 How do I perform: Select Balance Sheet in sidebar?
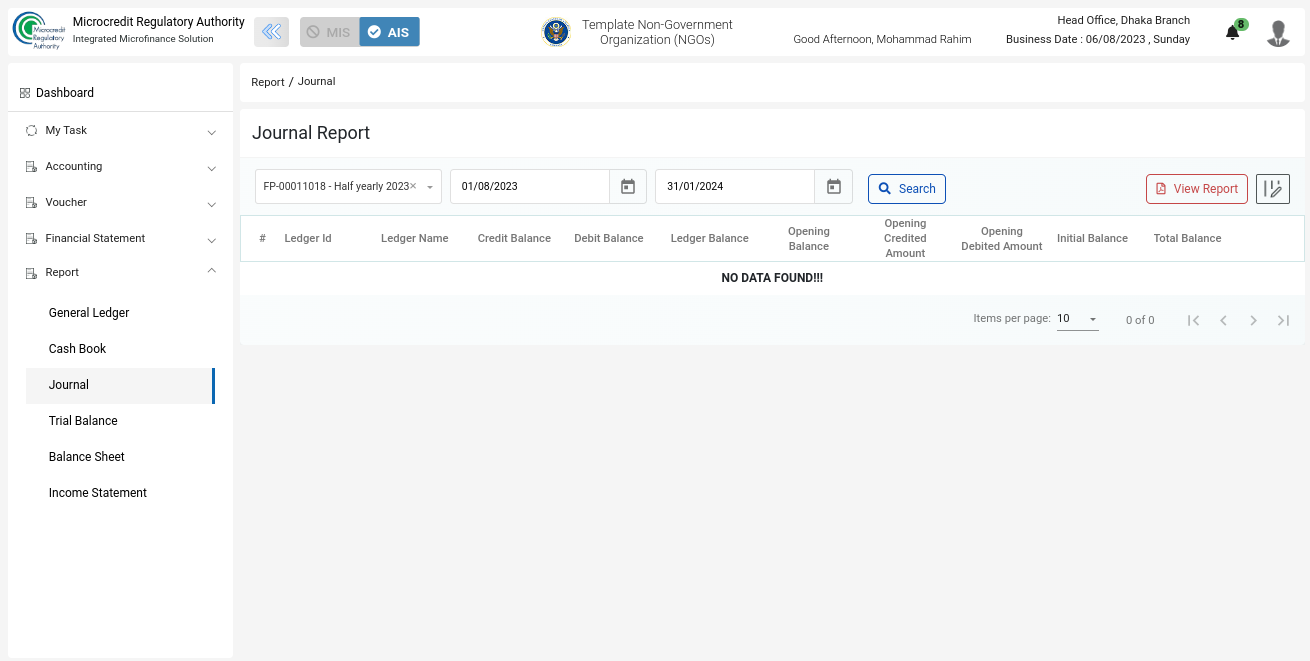(87, 457)
